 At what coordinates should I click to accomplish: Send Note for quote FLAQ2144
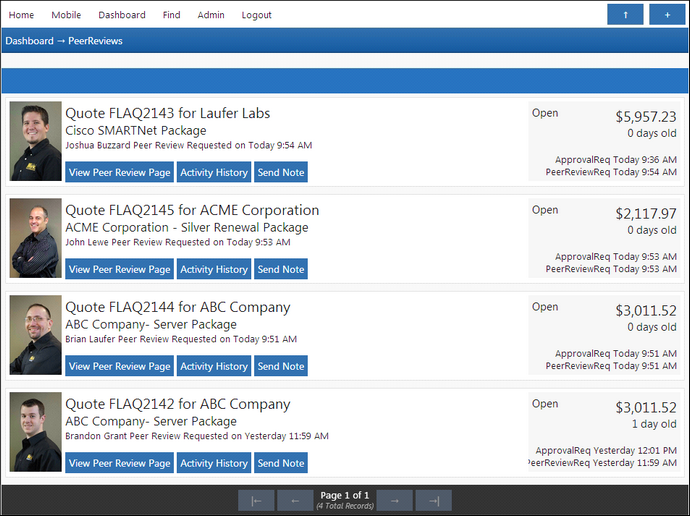coord(281,366)
